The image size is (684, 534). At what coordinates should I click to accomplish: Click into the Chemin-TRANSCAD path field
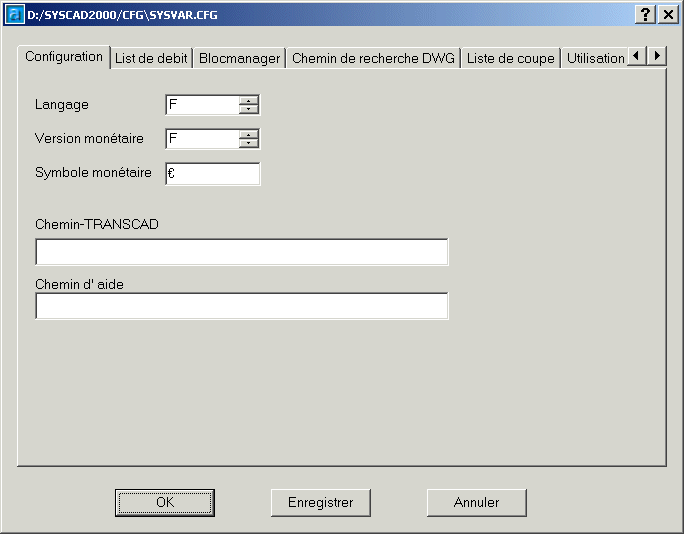coord(241,252)
